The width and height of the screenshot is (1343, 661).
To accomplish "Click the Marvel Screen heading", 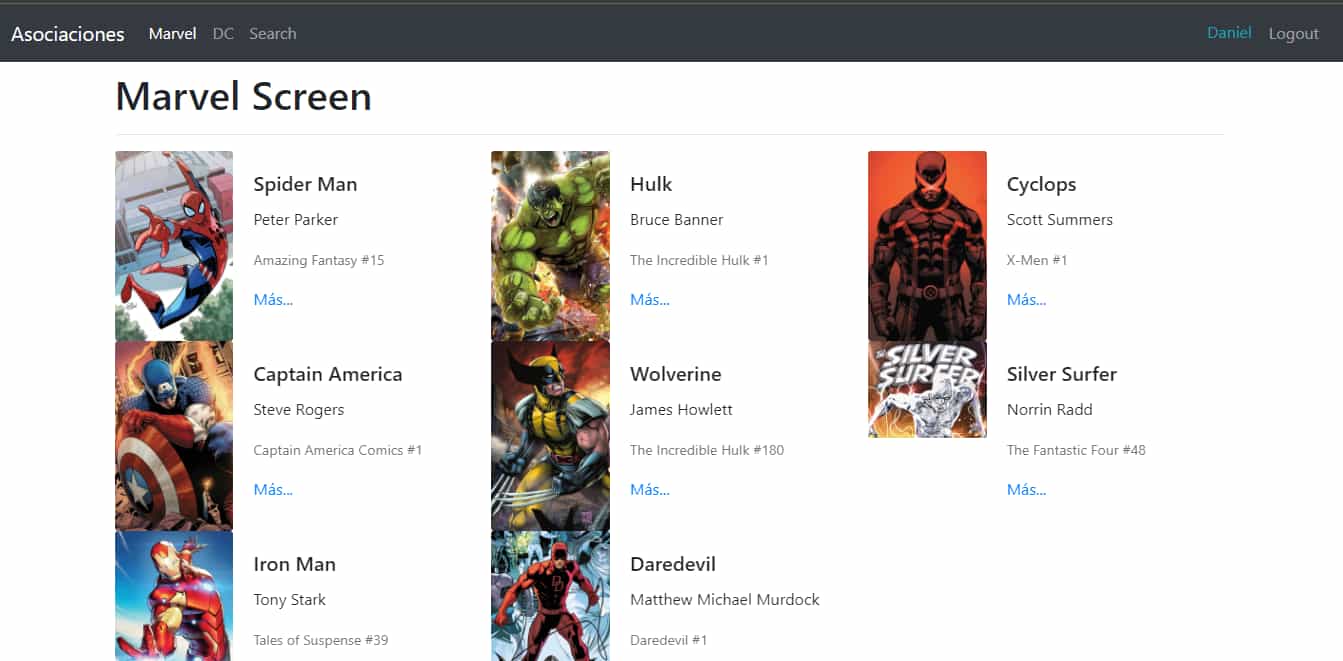I will (243, 97).
